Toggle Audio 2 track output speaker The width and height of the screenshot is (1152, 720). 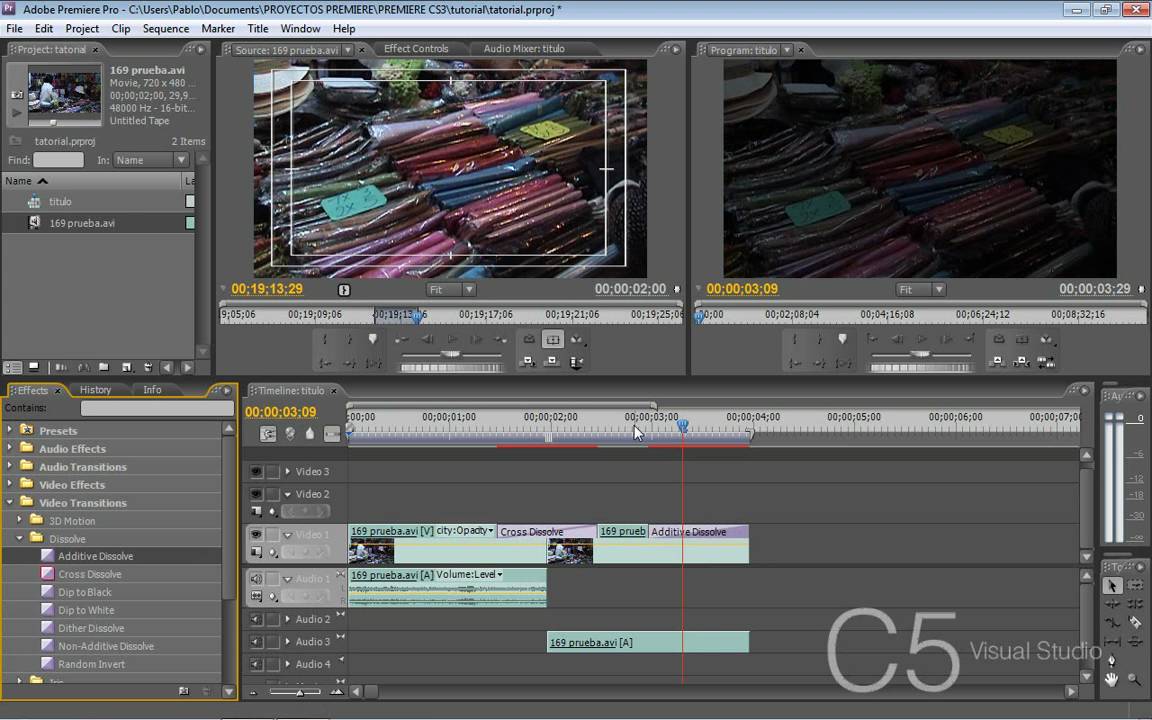point(256,619)
